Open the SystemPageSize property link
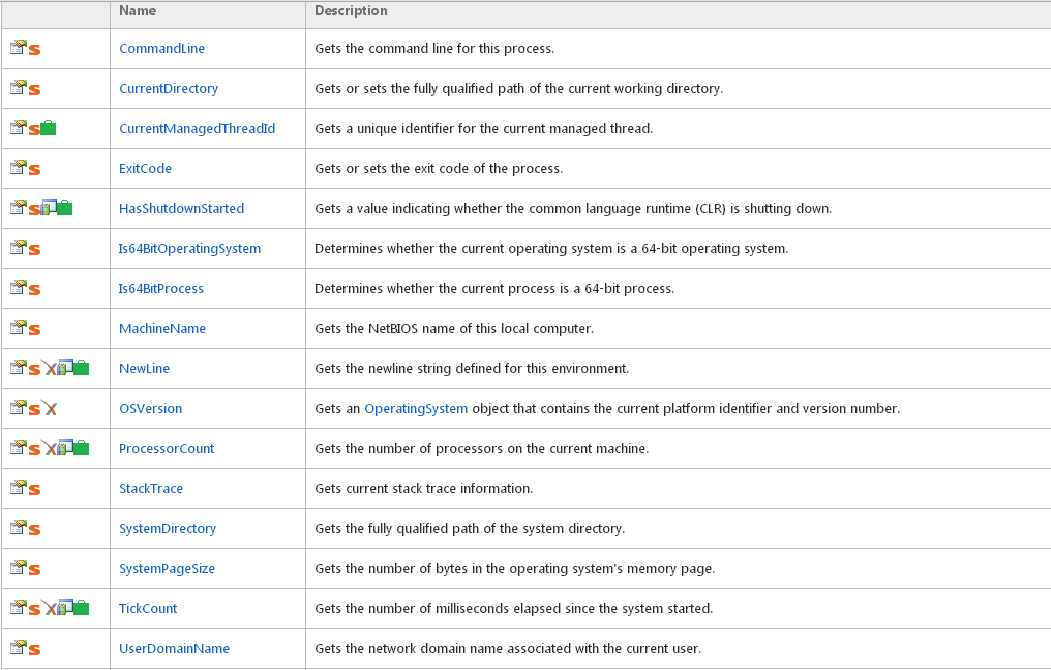Image resolution: width=1051 pixels, height=670 pixels. point(166,568)
